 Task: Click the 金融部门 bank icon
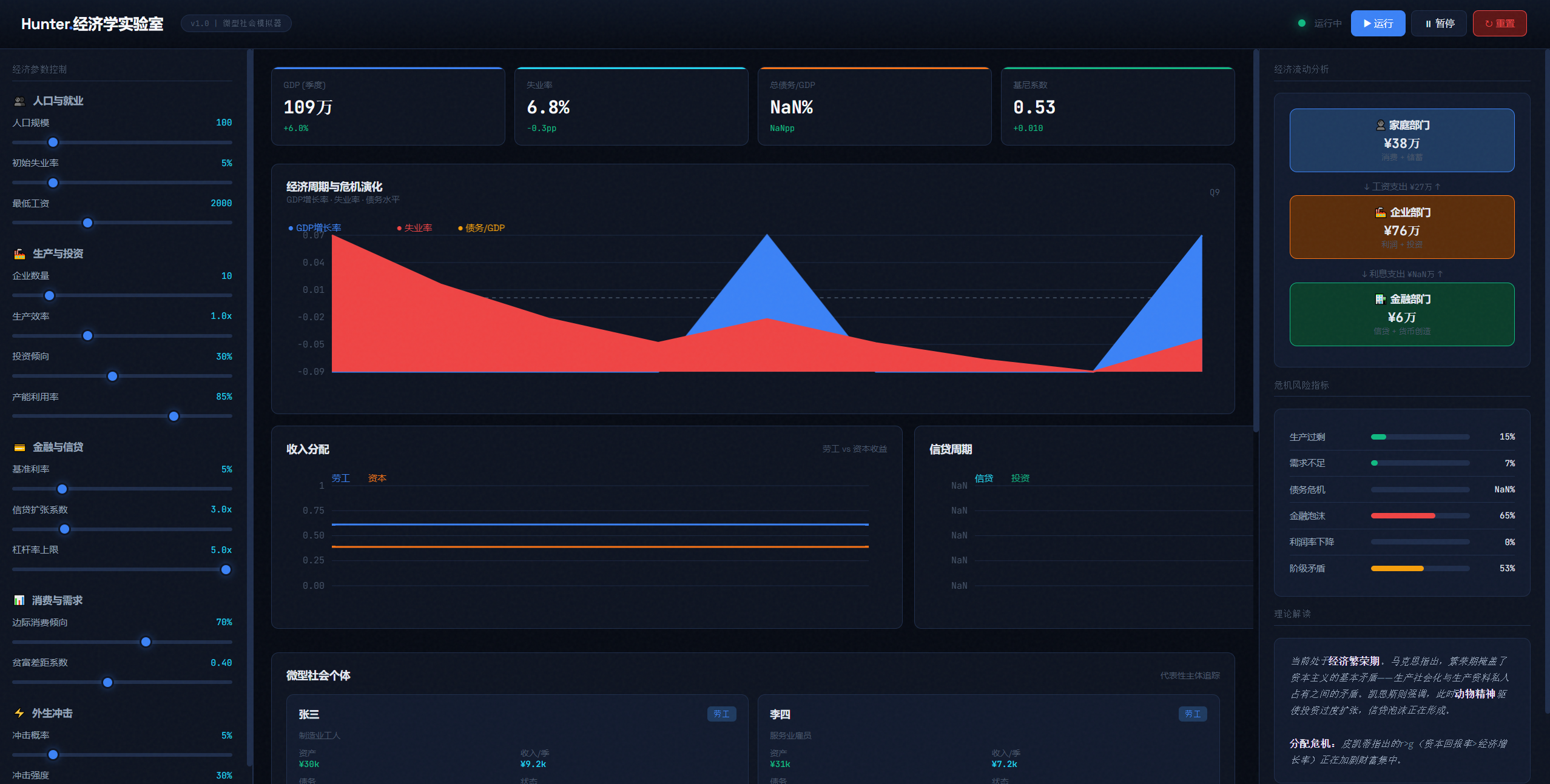click(x=1380, y=300)
